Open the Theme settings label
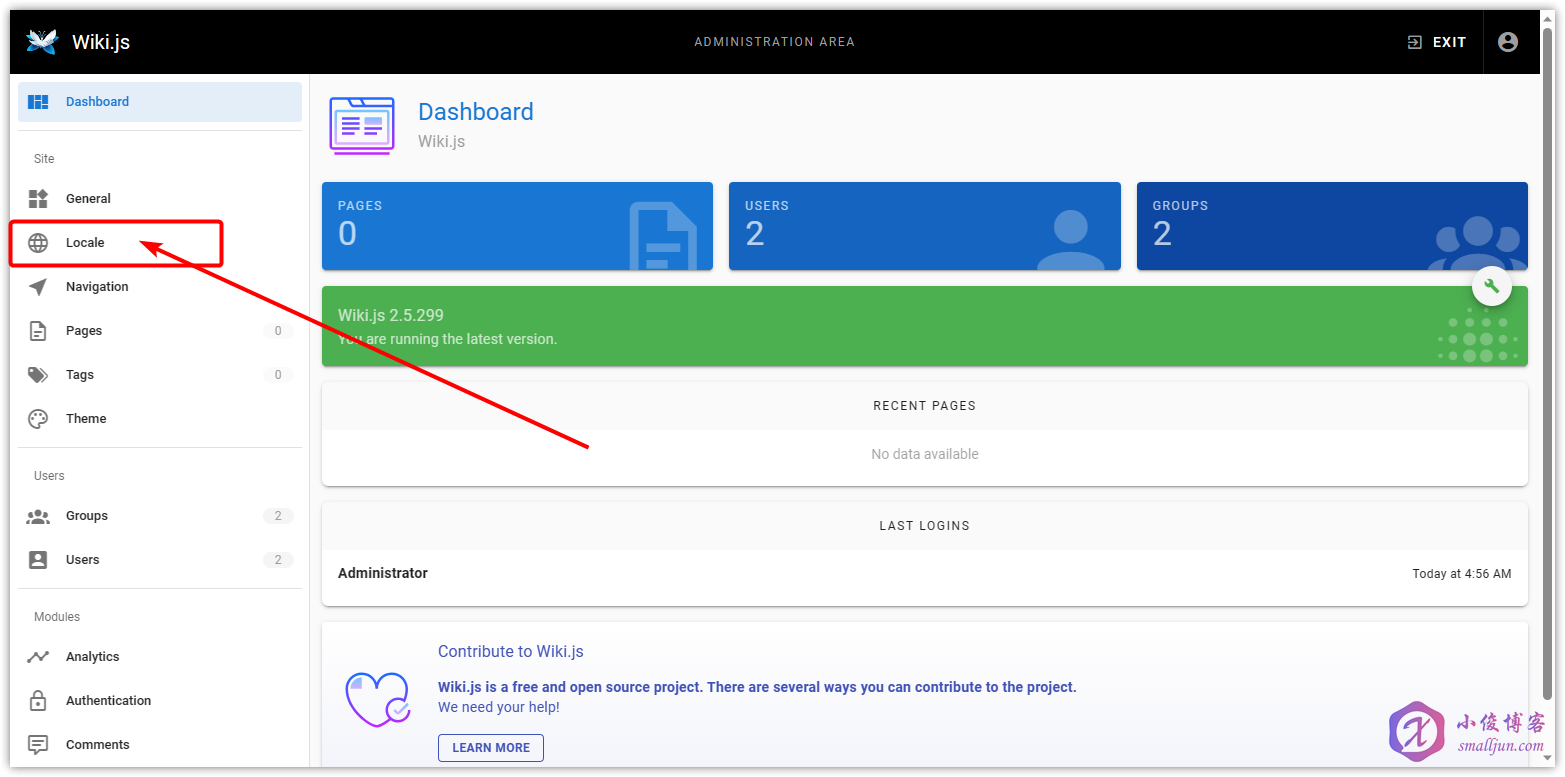 pos(86,419)
